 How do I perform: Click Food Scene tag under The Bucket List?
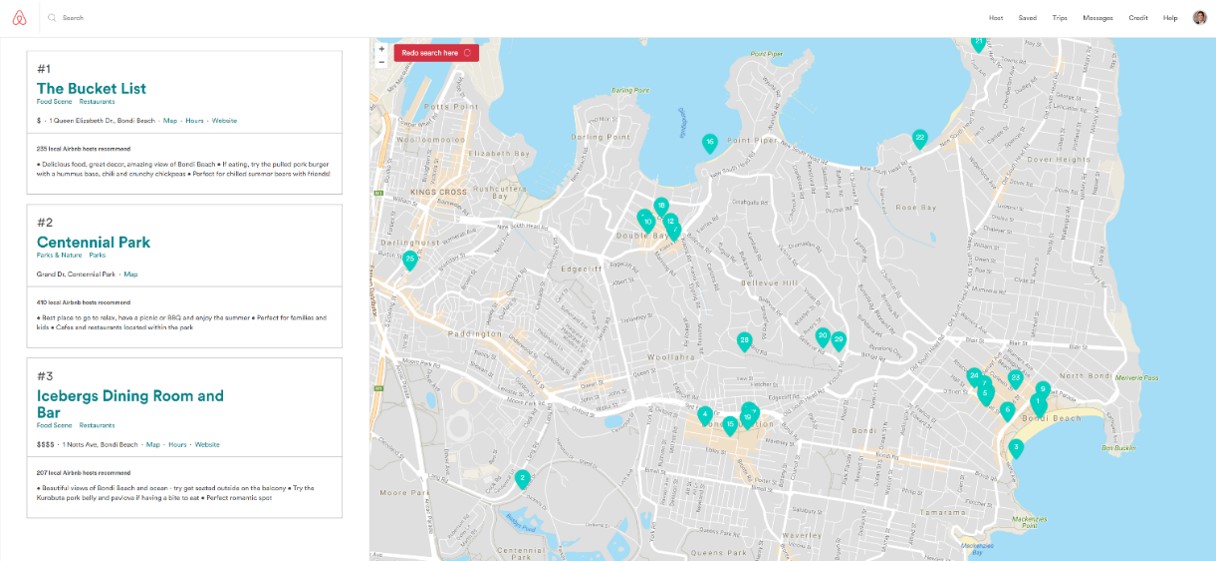pos(54,101)
